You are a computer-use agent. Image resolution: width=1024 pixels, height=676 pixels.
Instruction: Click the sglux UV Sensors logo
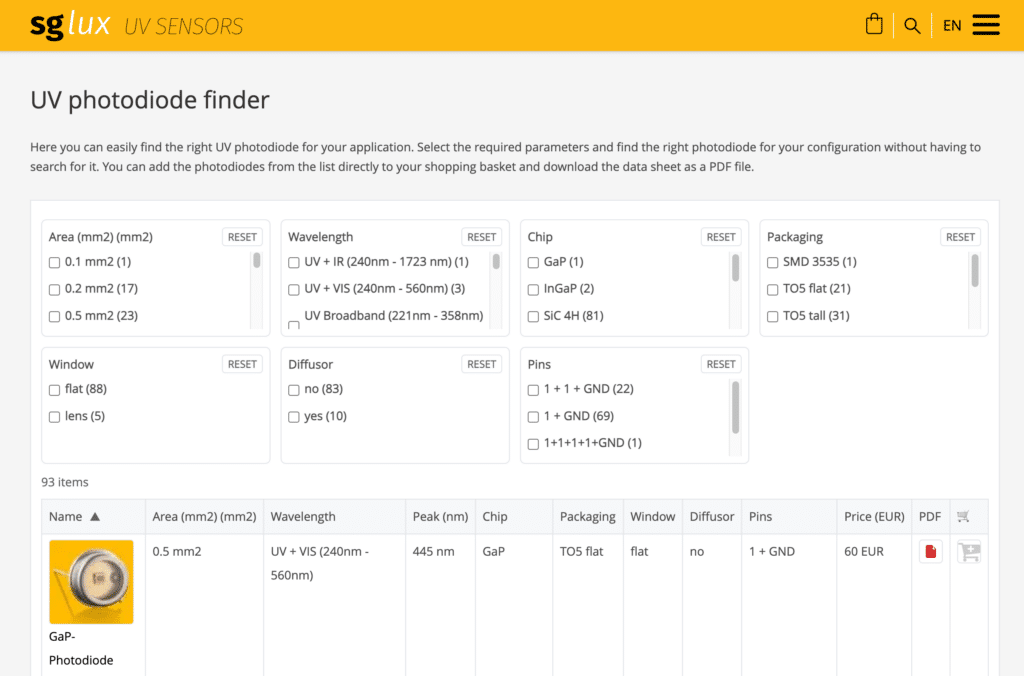point(137,26)
